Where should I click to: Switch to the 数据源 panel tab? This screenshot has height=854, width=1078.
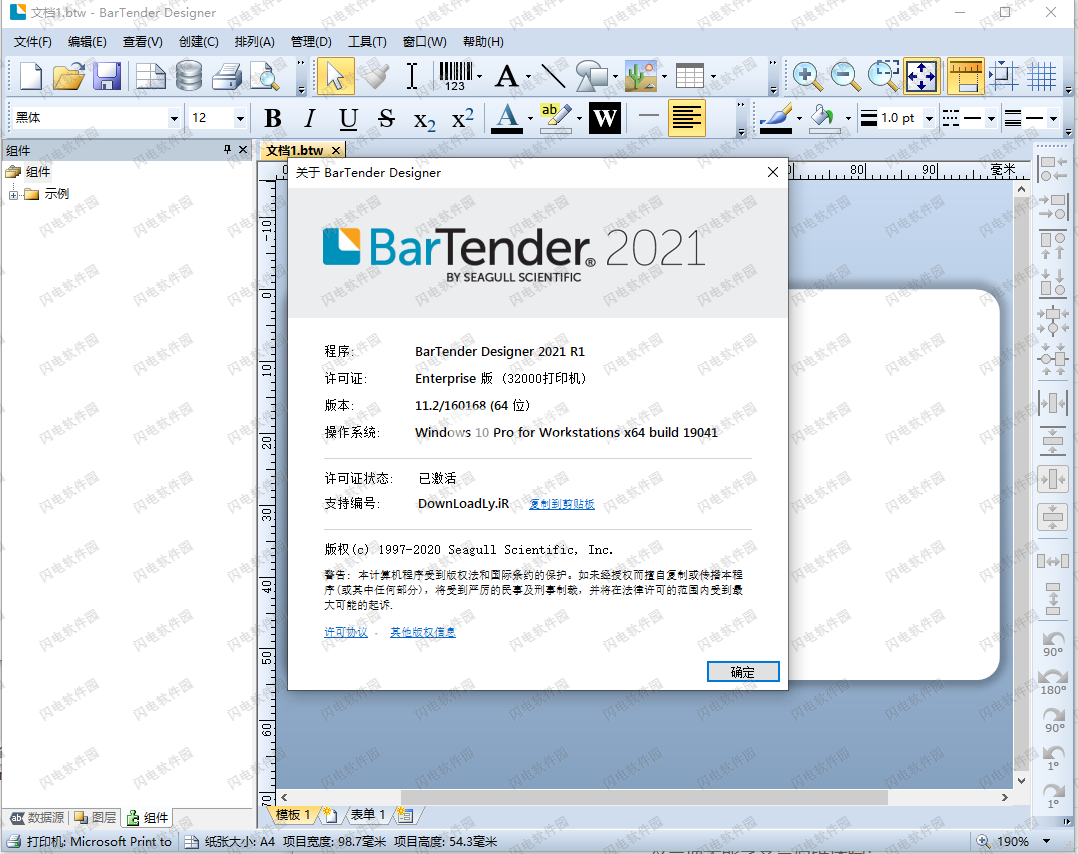point(38,818)
